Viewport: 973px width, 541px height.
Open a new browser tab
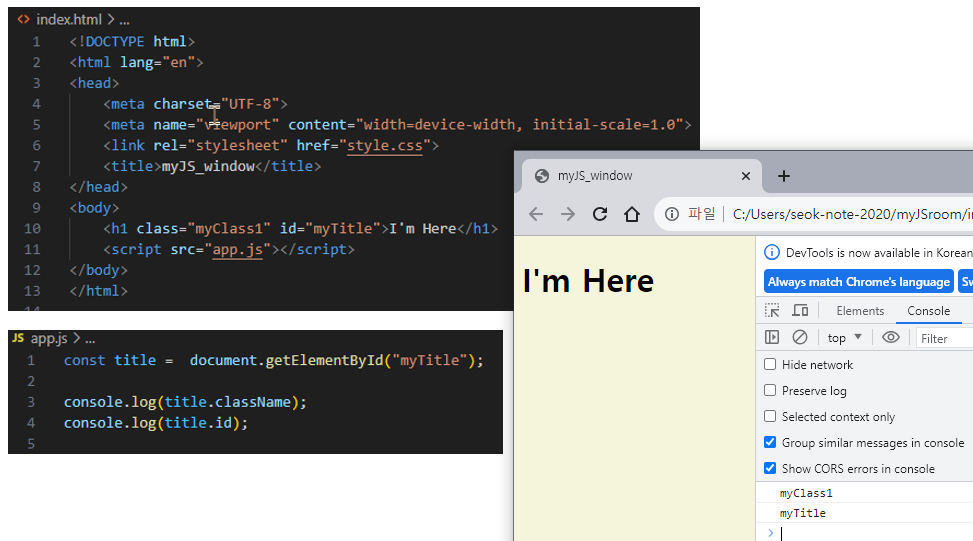coord(784,176)
